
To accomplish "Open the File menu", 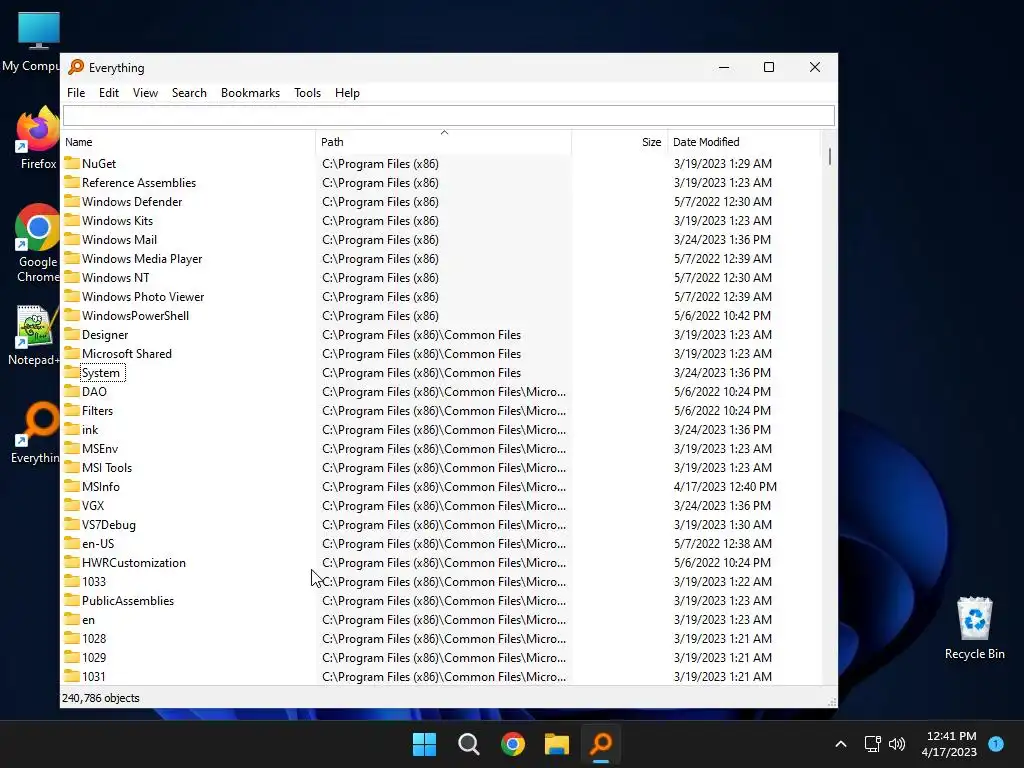I will 76,93.
